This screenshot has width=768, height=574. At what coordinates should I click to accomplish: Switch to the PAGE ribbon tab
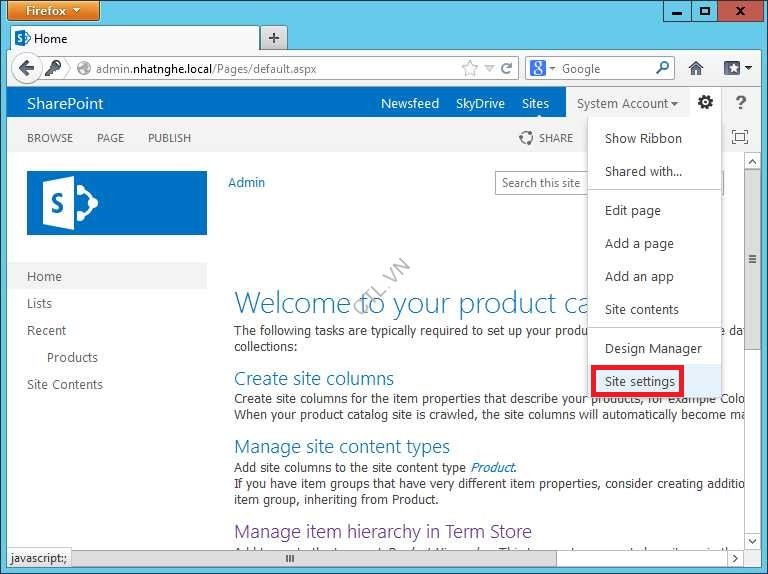point(110,138)
